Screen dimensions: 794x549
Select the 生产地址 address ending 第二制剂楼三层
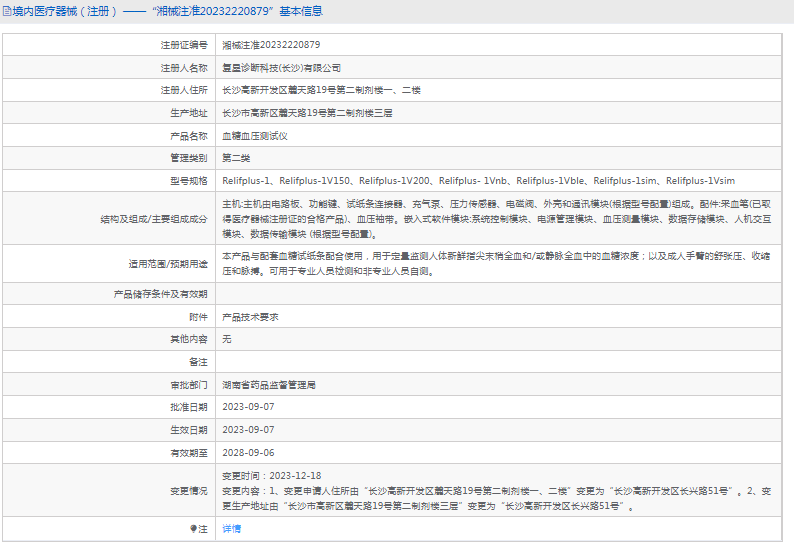pos(307,113)
